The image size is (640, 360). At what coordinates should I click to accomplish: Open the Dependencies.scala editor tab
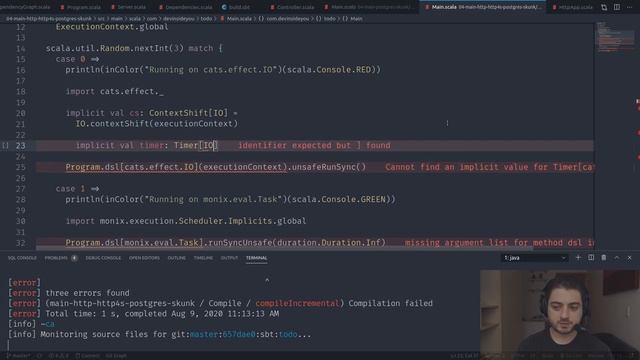[x=186, y=7]
